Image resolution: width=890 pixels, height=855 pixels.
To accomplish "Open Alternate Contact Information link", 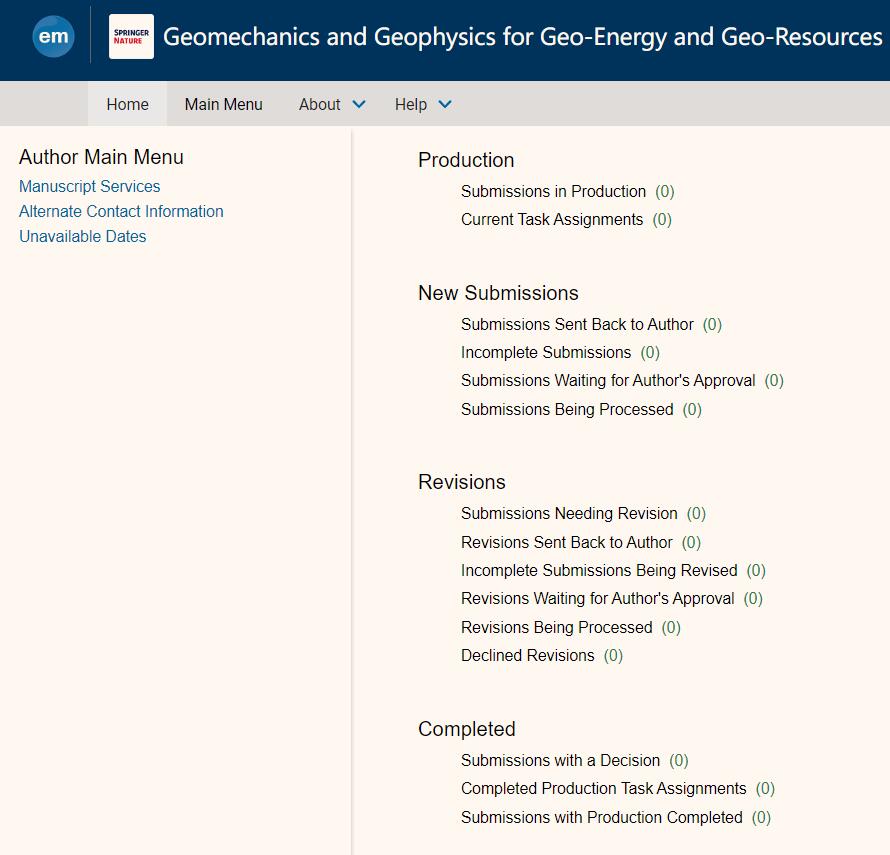I will (x=121, y=212).
